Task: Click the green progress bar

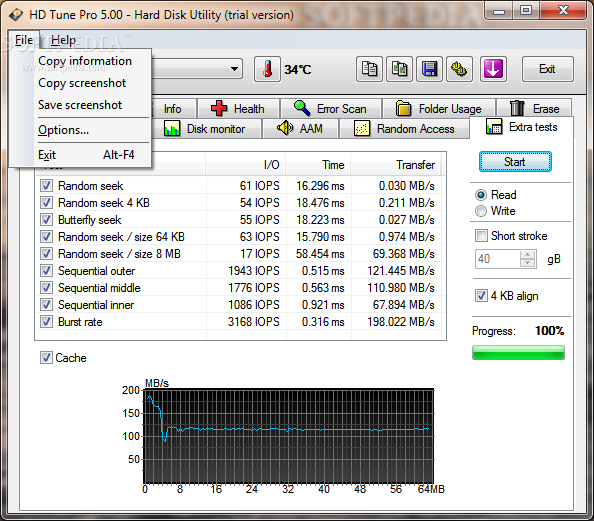Action: tap(518, 352)
